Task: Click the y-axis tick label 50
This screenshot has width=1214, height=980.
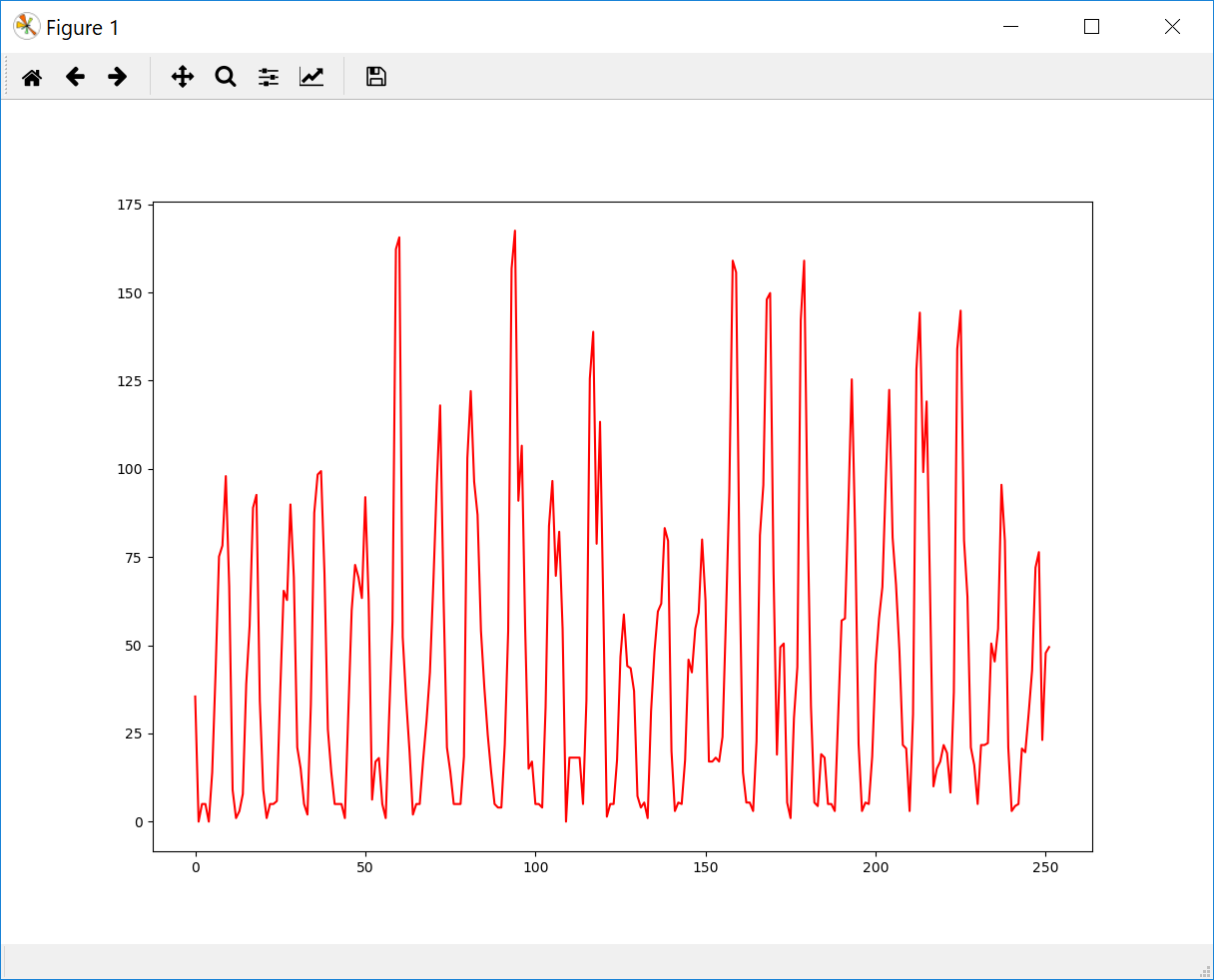Action: point(133,646)
